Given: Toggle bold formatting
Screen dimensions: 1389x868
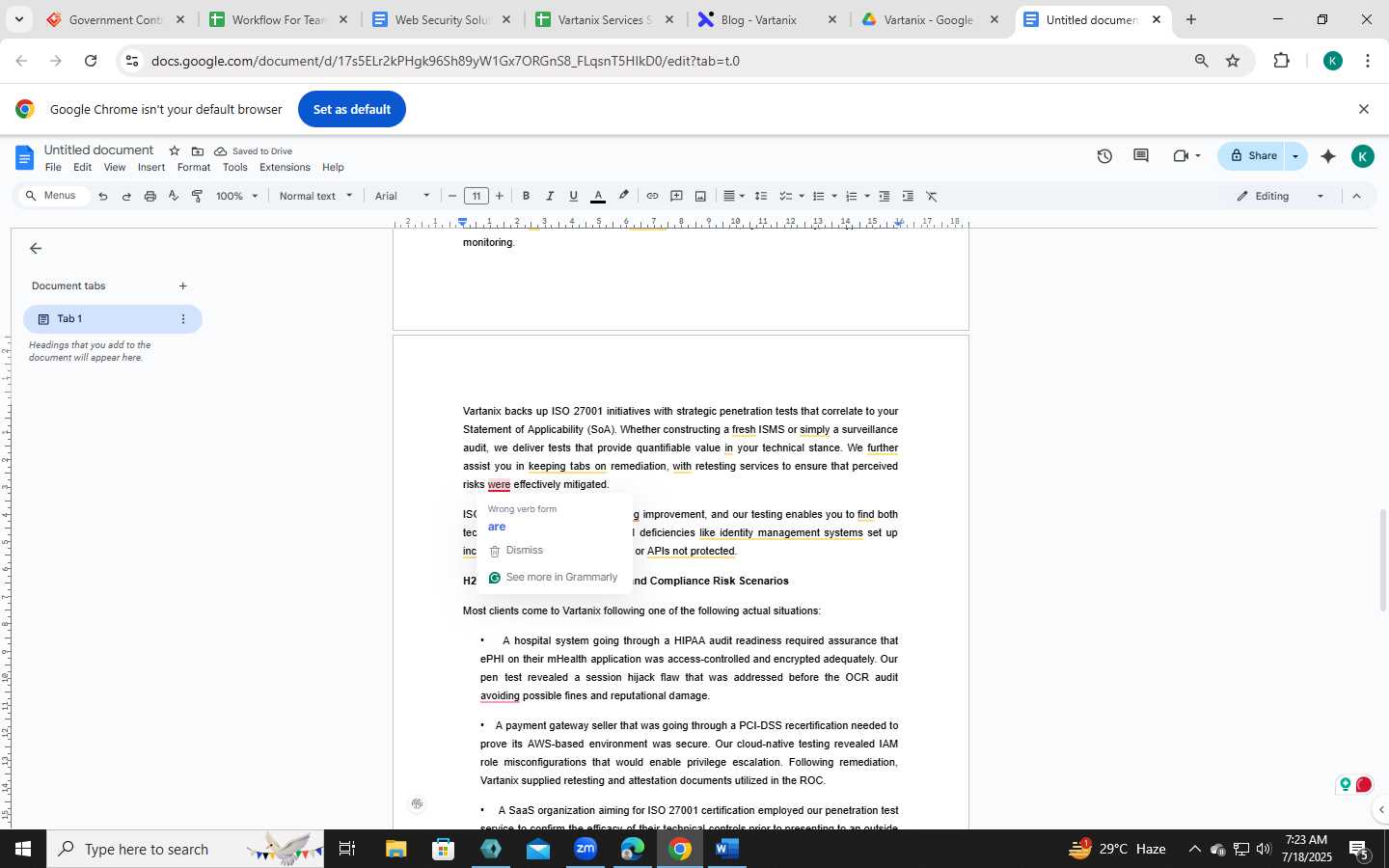Looking at the screenshot, I should pyautogui.click(x=526, y=196).
